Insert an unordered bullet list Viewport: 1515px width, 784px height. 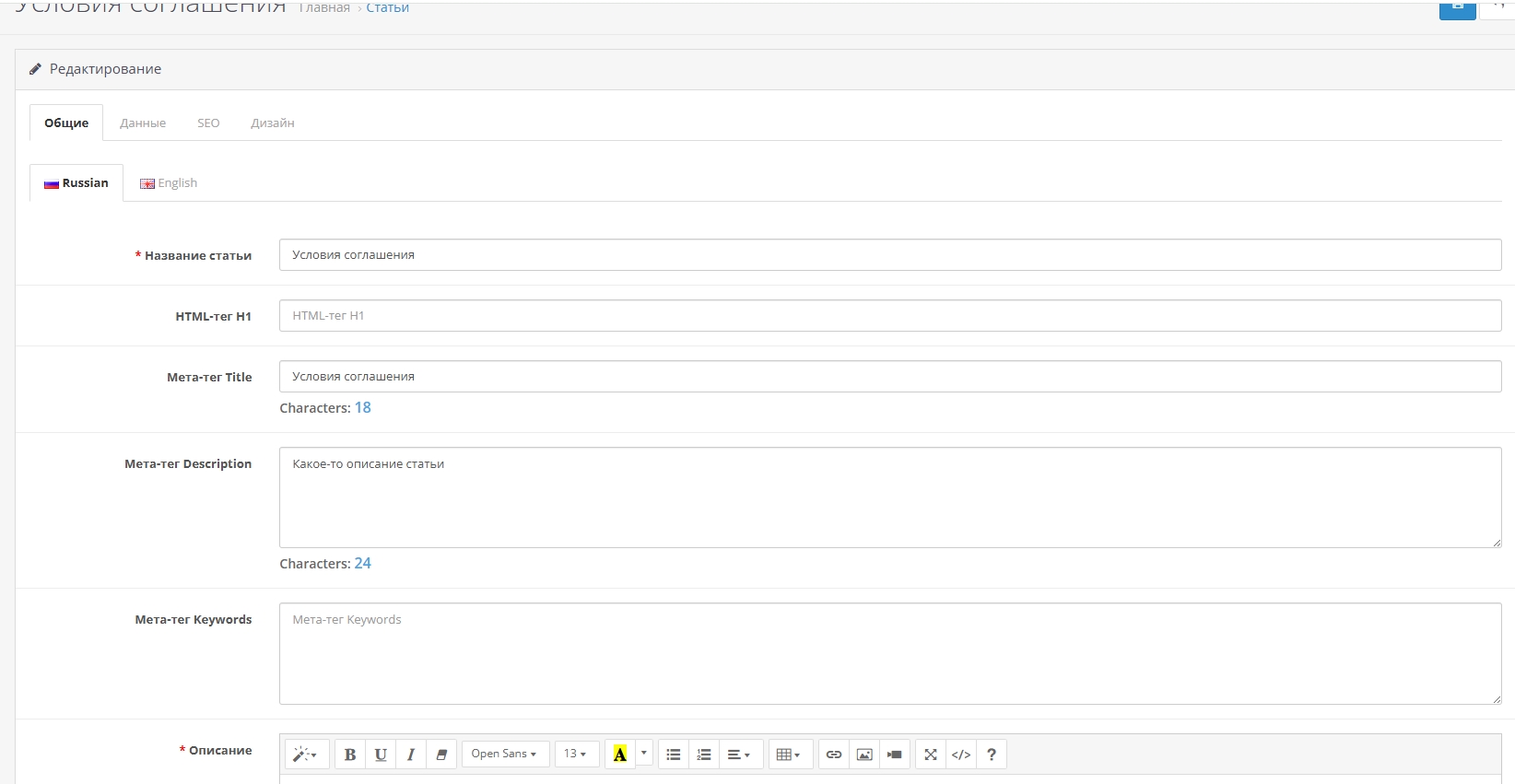point(674,755)
